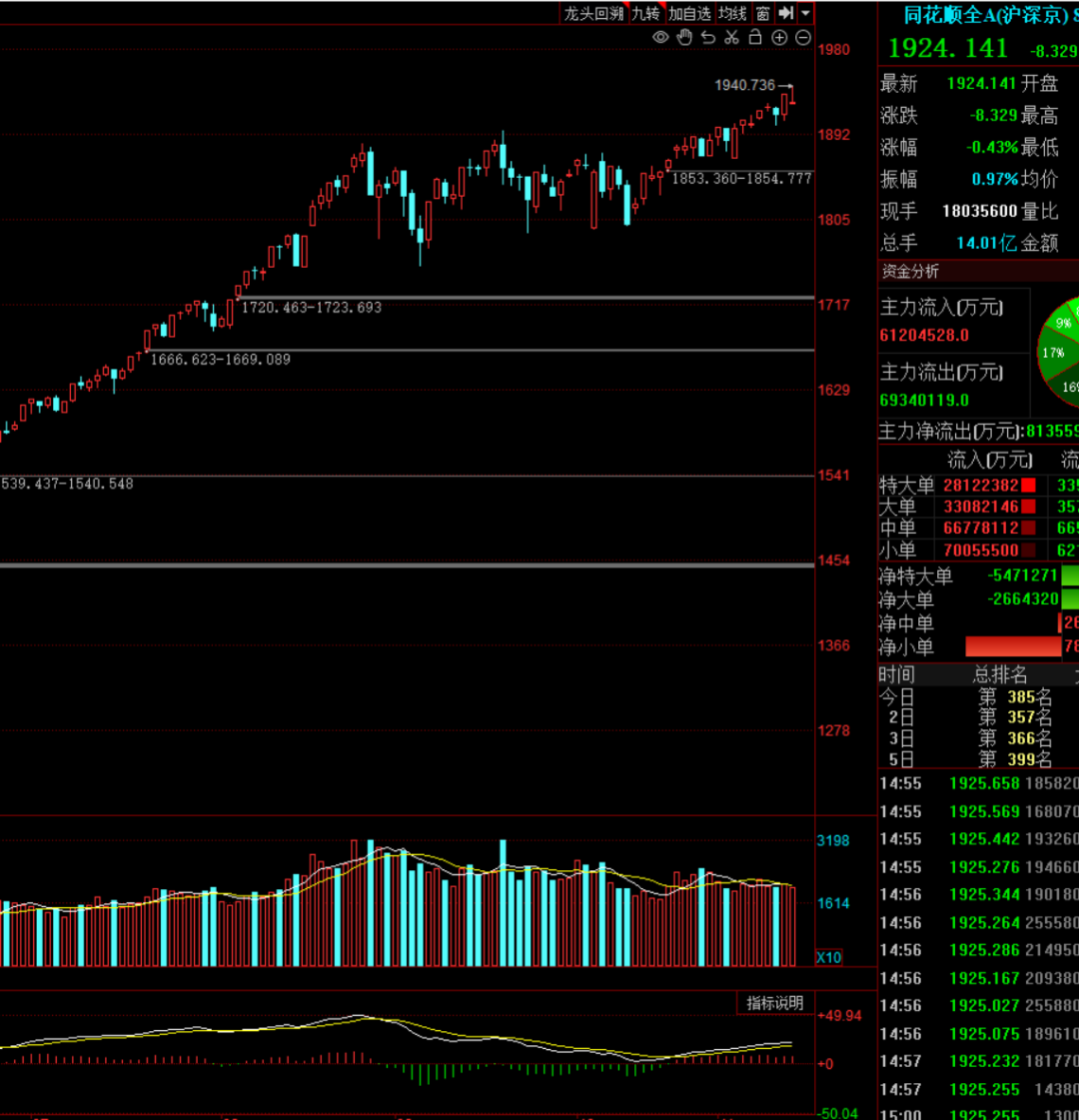Open the dropdown arrow beside the toolbar
The image size is (1079, 1120).
[805, 13]
